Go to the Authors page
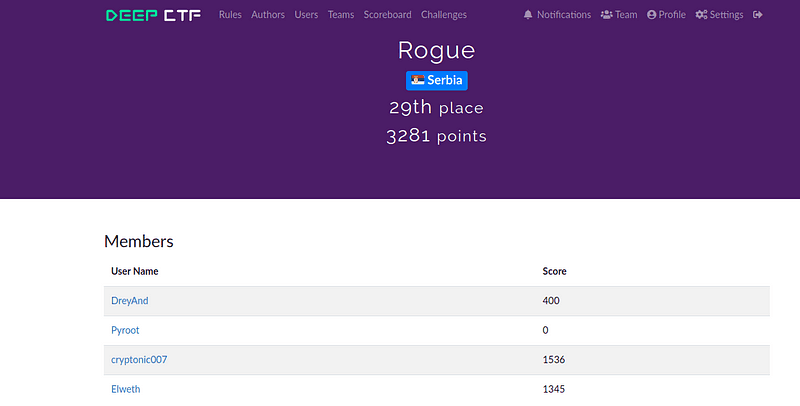The height and width of the screenshot is (406, 800). point(268,15)
